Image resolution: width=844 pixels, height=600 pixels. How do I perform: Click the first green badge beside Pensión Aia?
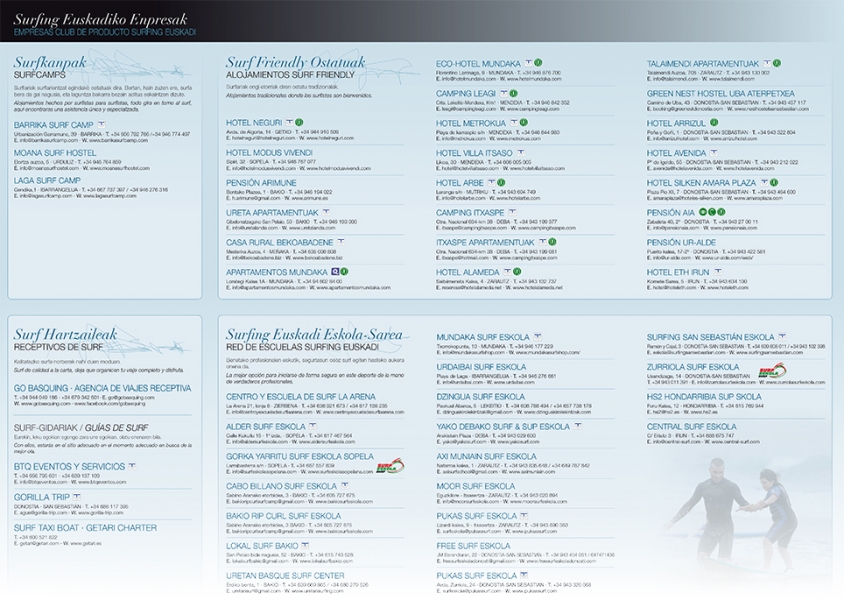coord(702,212)
